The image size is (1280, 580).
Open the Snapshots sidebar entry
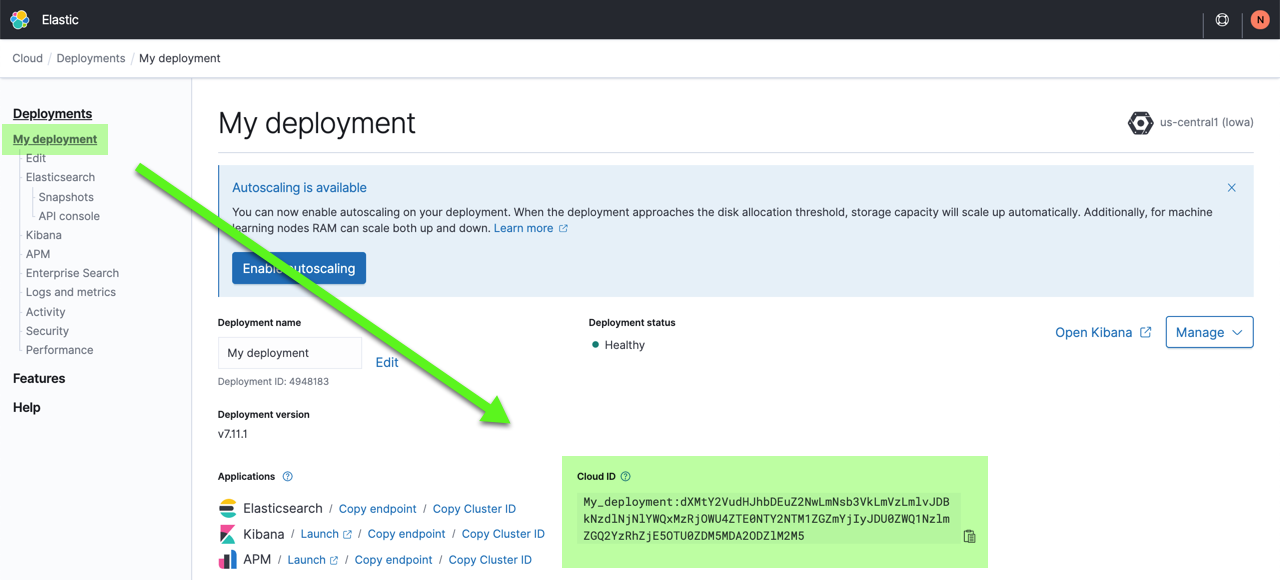(x=65, y=196)
